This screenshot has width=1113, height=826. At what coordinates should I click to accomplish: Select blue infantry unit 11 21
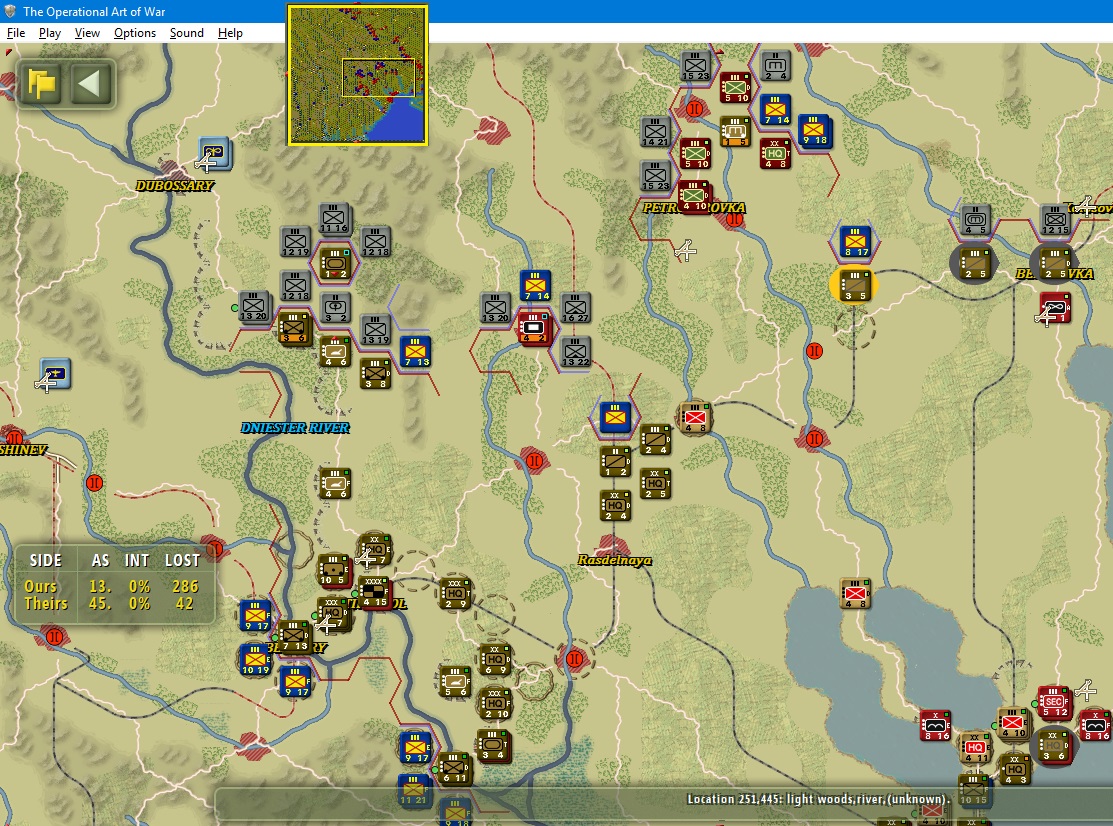[x=414, y=791]
